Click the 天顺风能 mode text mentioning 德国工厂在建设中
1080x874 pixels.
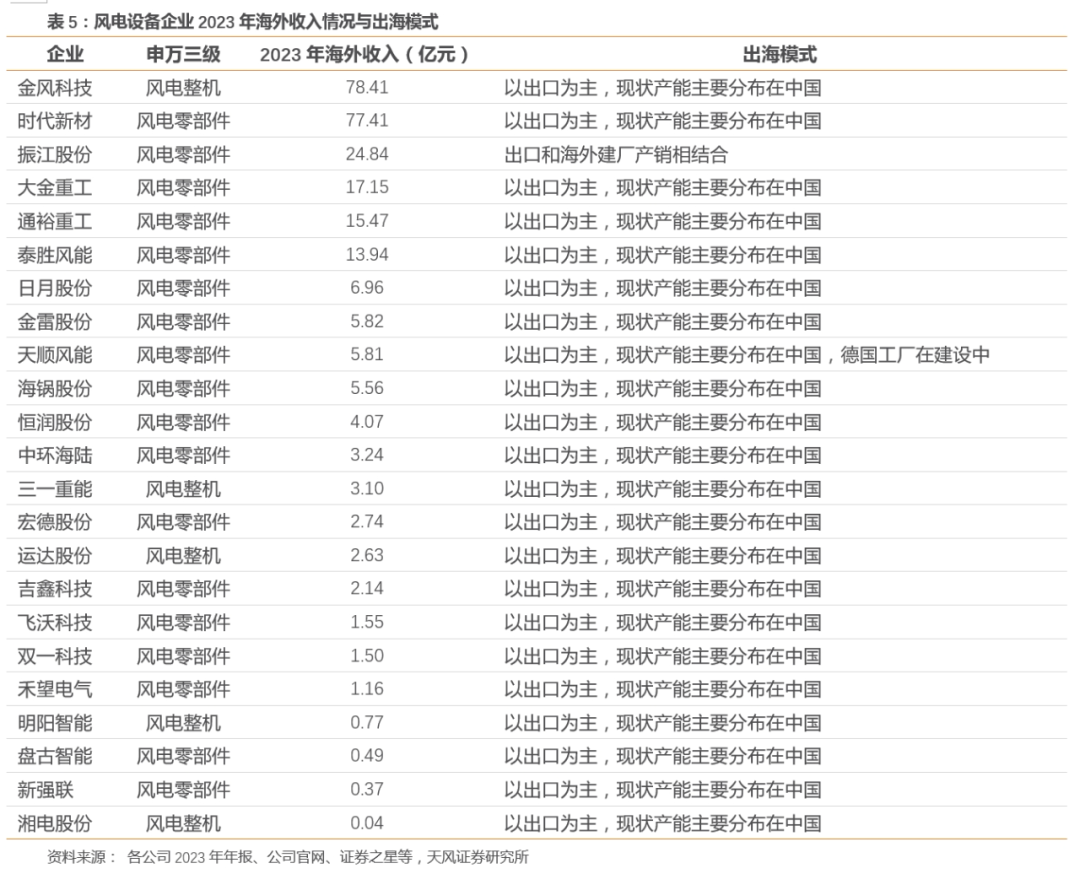(747, 355)
